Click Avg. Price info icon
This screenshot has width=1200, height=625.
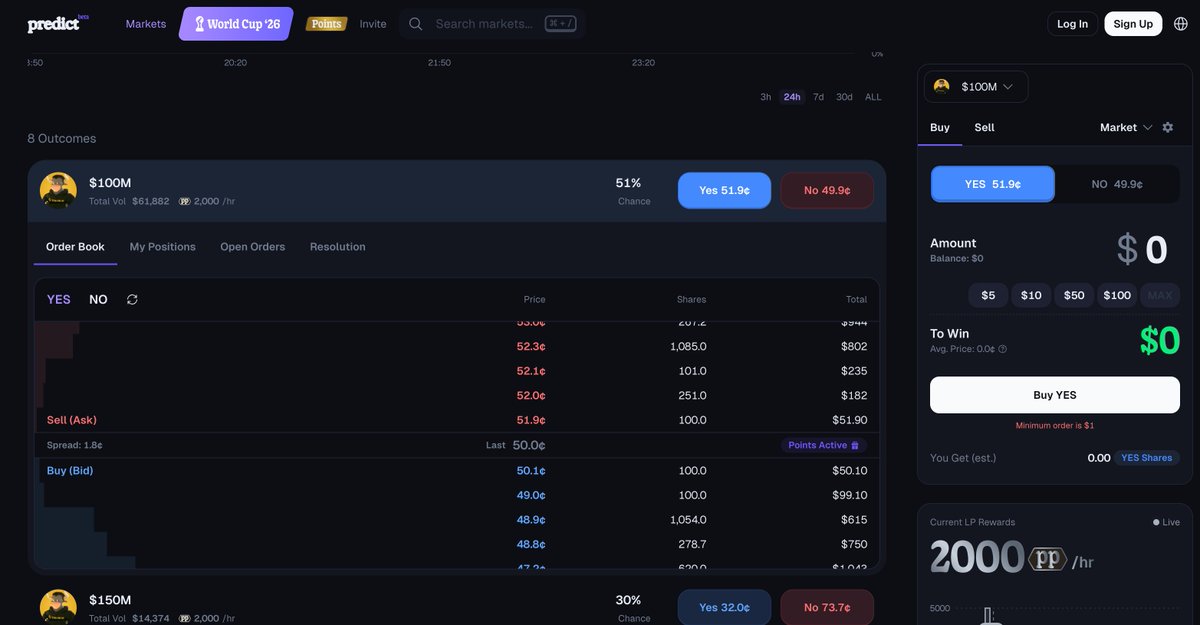1002,349
